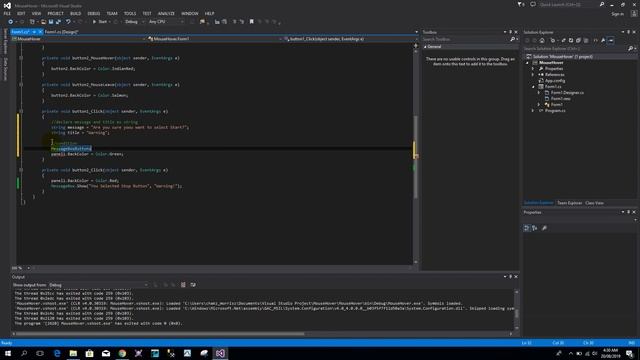The height and width of the screenshot is (360, 640).
Task: Click the Windows Start button
Action: (x=8, y=353)
